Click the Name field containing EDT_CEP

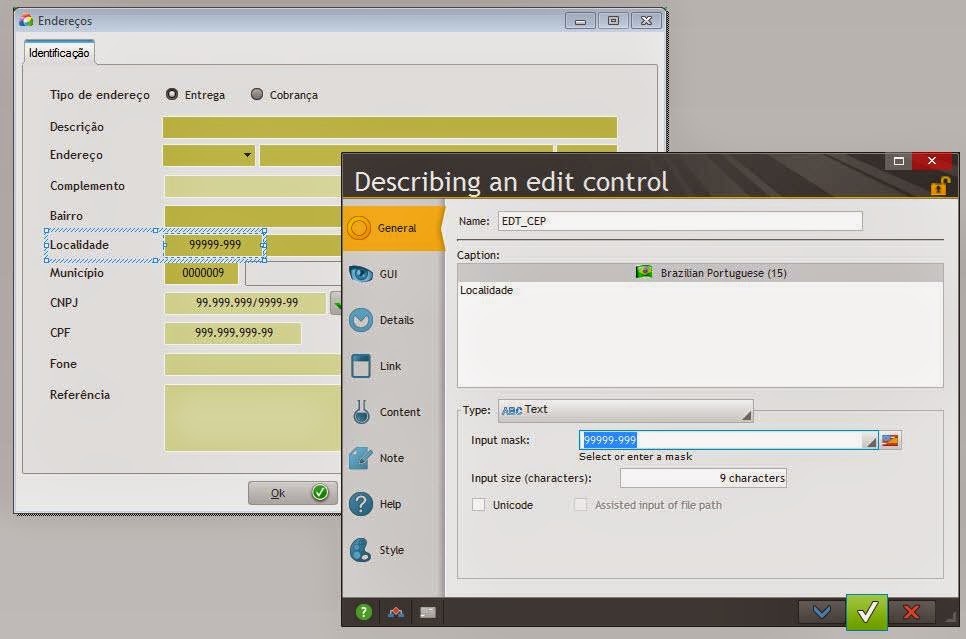click(x=680, y=221)
